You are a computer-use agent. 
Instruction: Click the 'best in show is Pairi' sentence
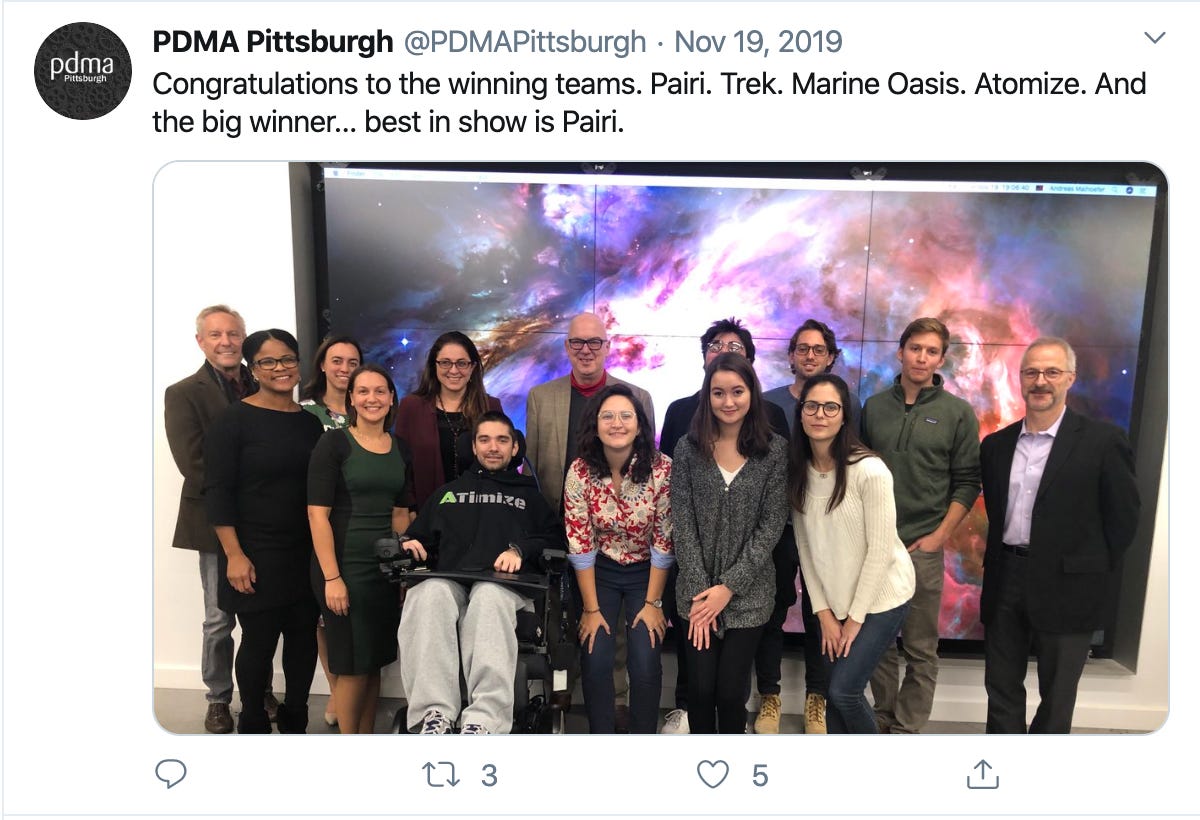coord(494,124)
